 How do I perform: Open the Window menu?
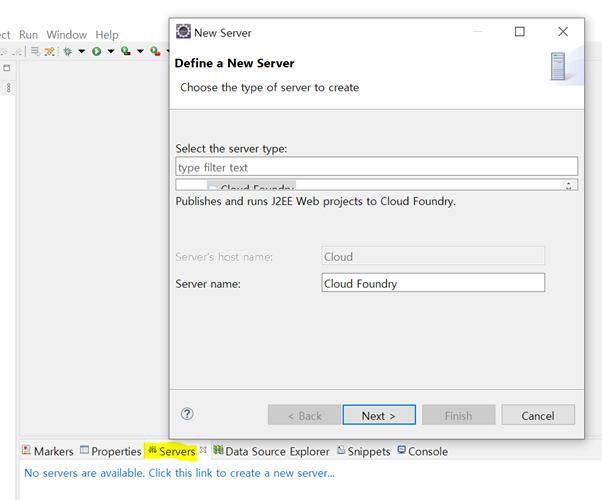click(67, 35)
